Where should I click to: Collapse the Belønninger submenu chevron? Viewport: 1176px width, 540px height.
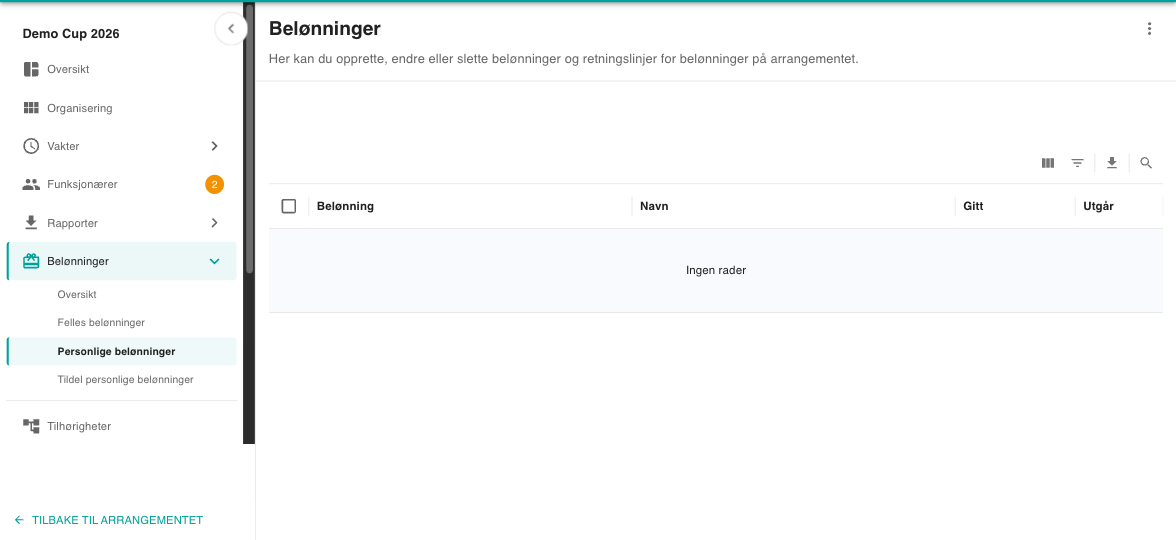click(214, 261)
